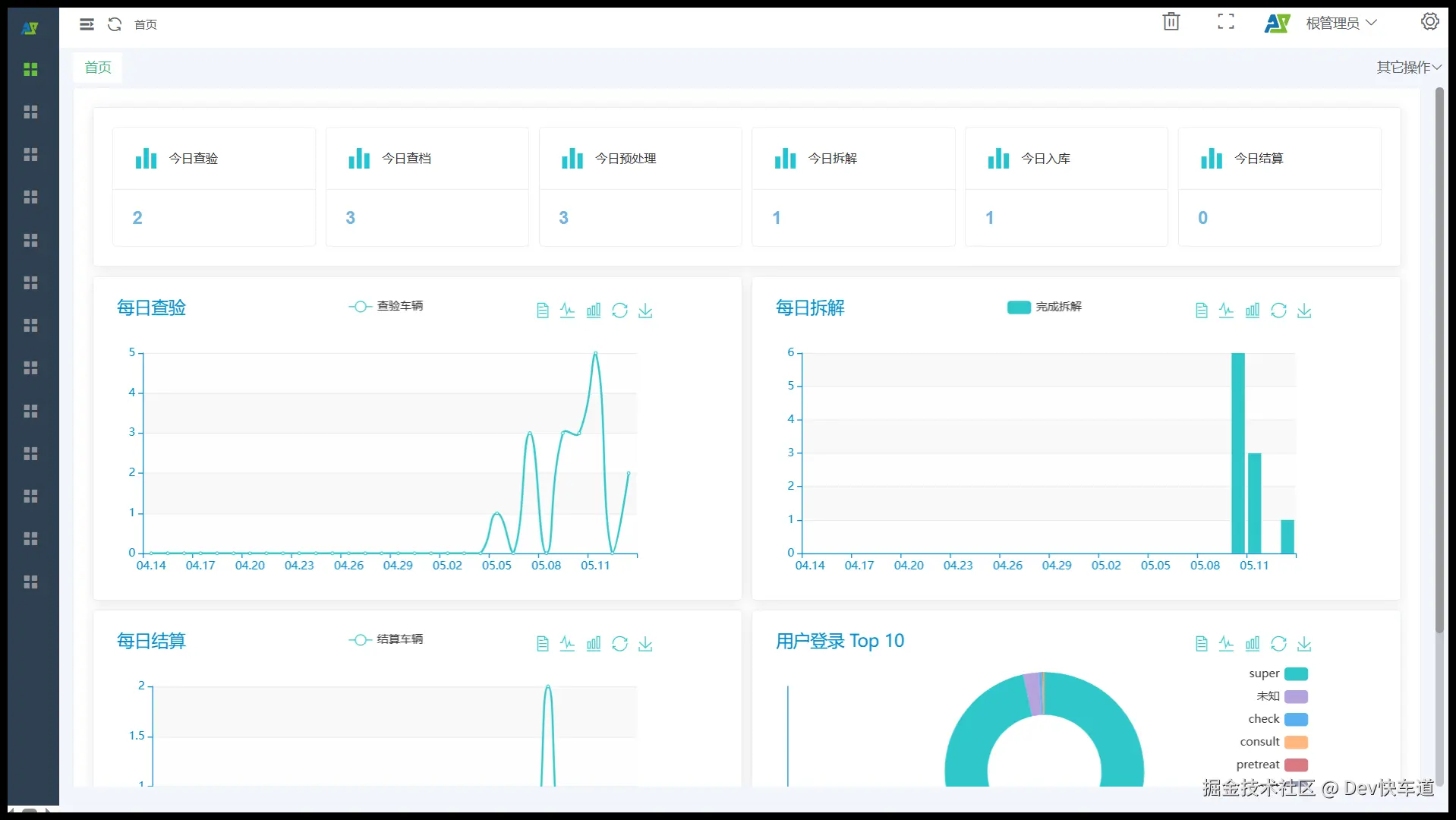Image resolution: width=1456 pixels, height=820 pixels.
Task: Open the 今日查档 stat card
Action: tap(427, 187)
